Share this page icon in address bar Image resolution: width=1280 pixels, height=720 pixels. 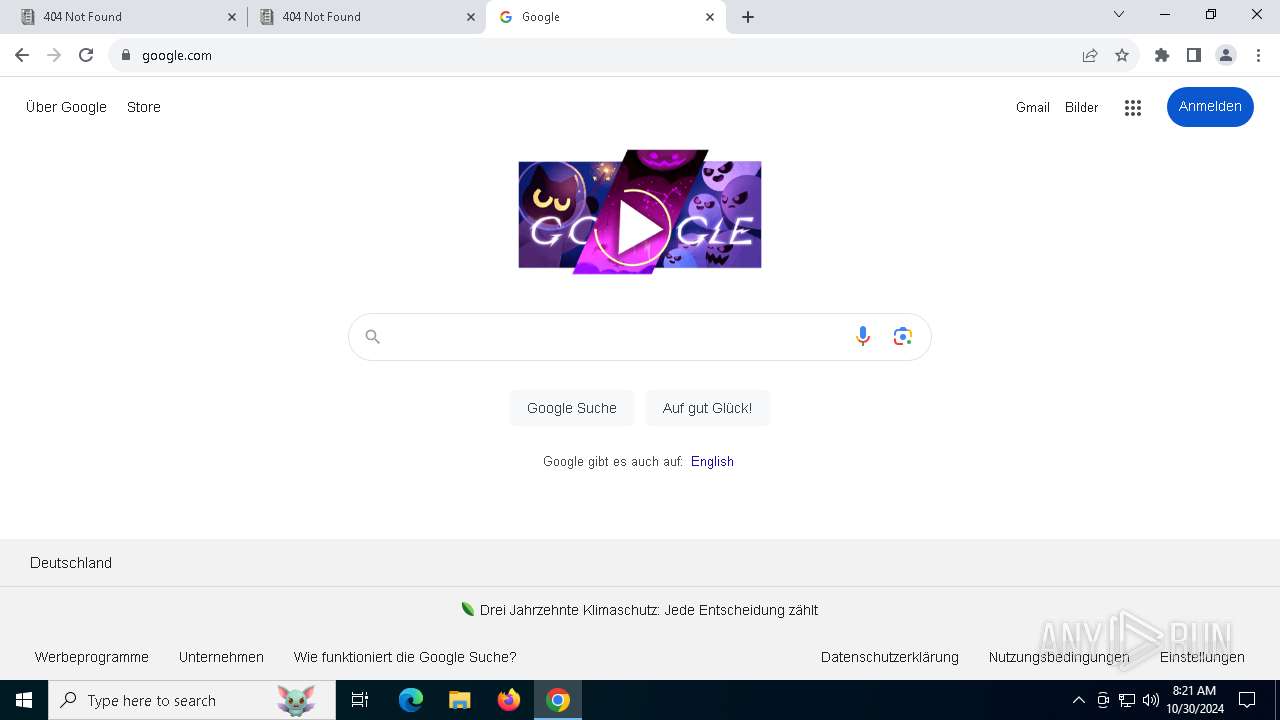pyautogui.click(x=1090, y=55)
